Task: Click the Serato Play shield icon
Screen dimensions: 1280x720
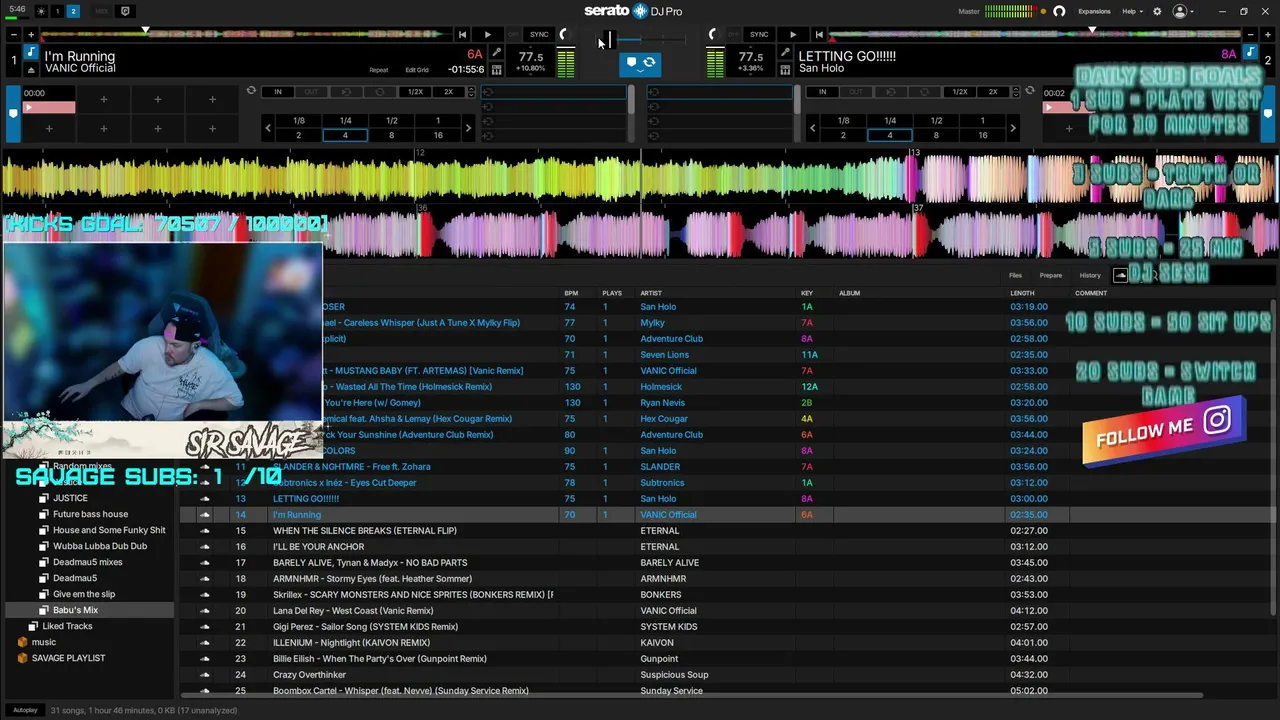Action: click(125, 11)
